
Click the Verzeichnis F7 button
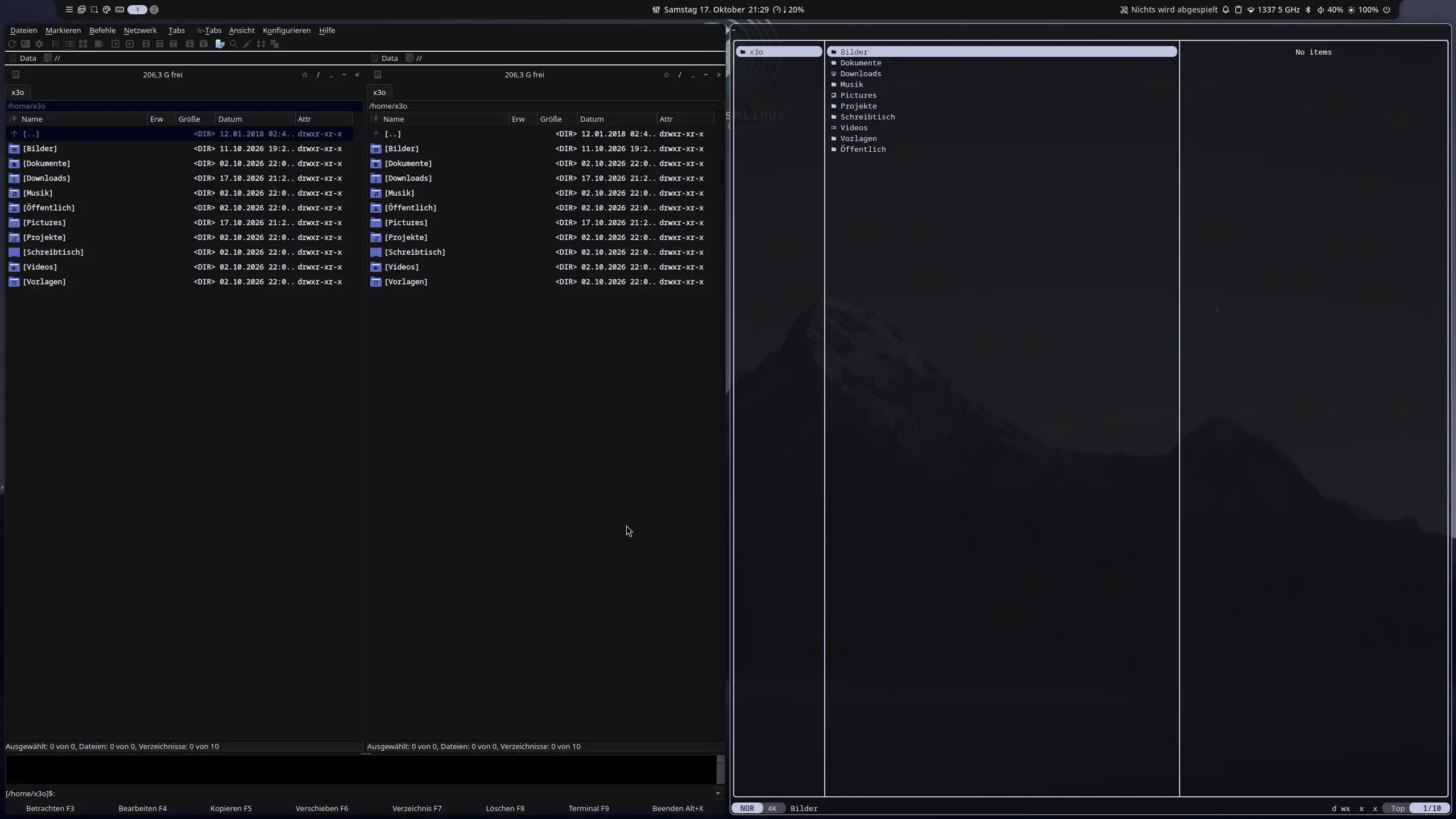tap(417, 808)
